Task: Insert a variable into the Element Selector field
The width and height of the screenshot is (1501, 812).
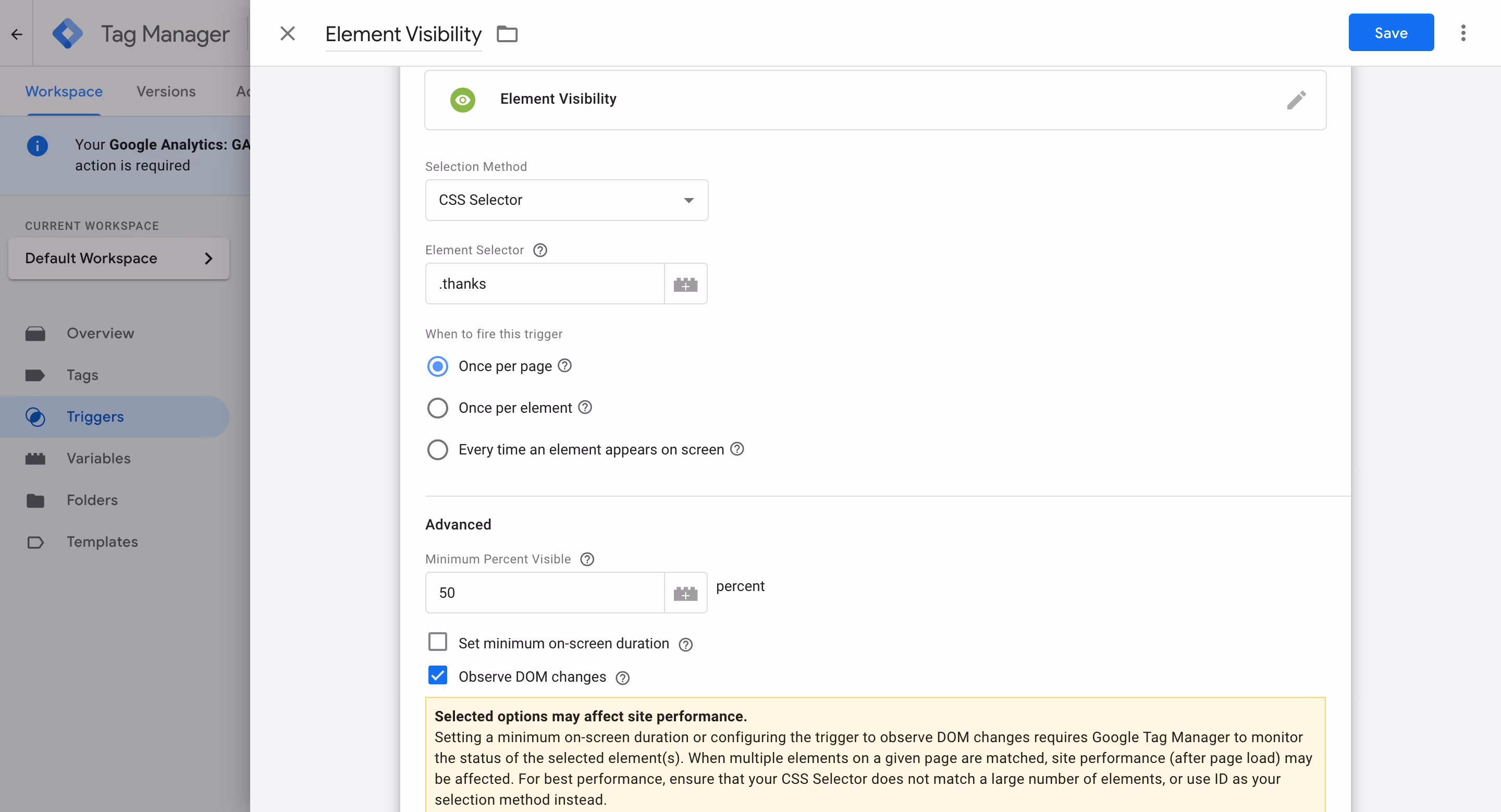Action: tap(685, 284)
